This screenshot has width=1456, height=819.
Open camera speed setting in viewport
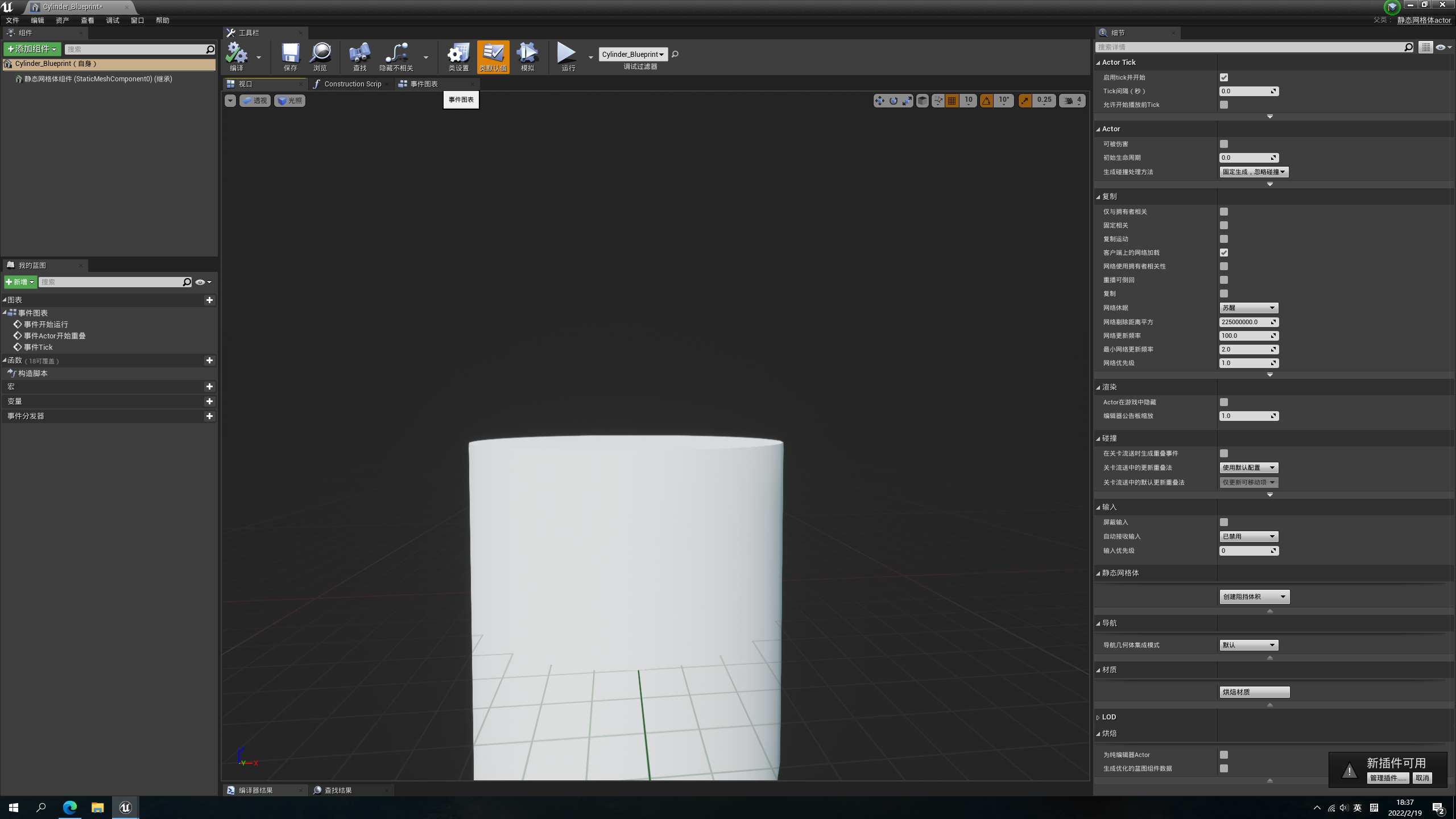tap(1072, 101)
